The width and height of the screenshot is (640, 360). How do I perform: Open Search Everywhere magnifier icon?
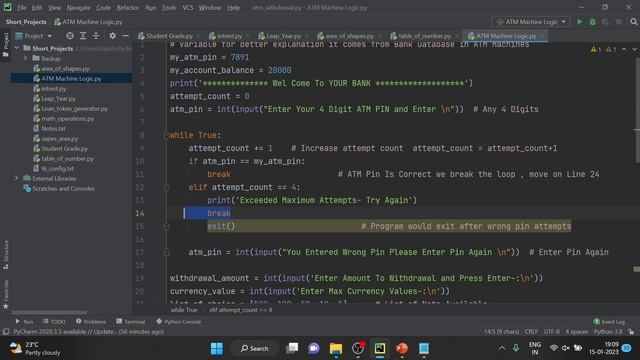point(633,22)
